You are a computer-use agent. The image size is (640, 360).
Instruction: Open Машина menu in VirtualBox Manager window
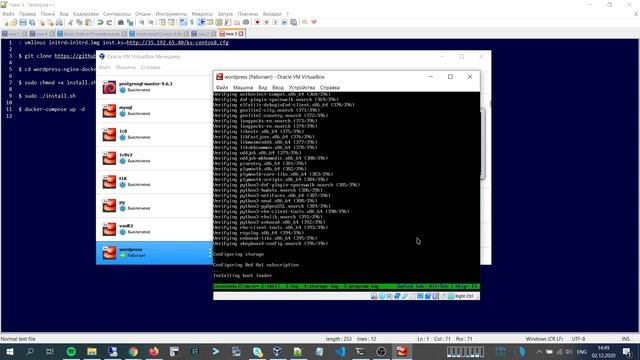[125, 67]
